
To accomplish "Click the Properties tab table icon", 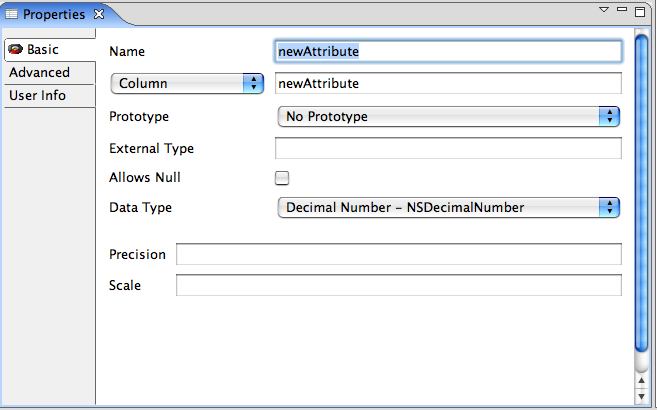I will [x=12, y=14].
